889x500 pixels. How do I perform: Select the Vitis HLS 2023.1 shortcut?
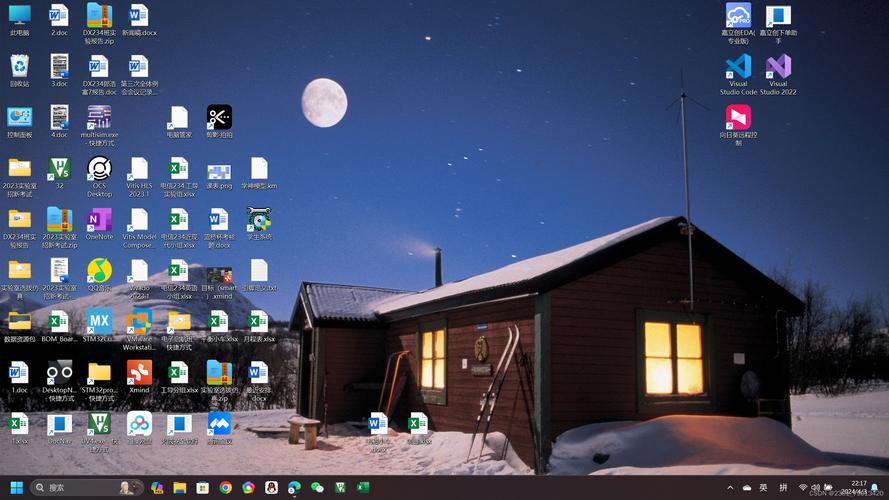139,177
